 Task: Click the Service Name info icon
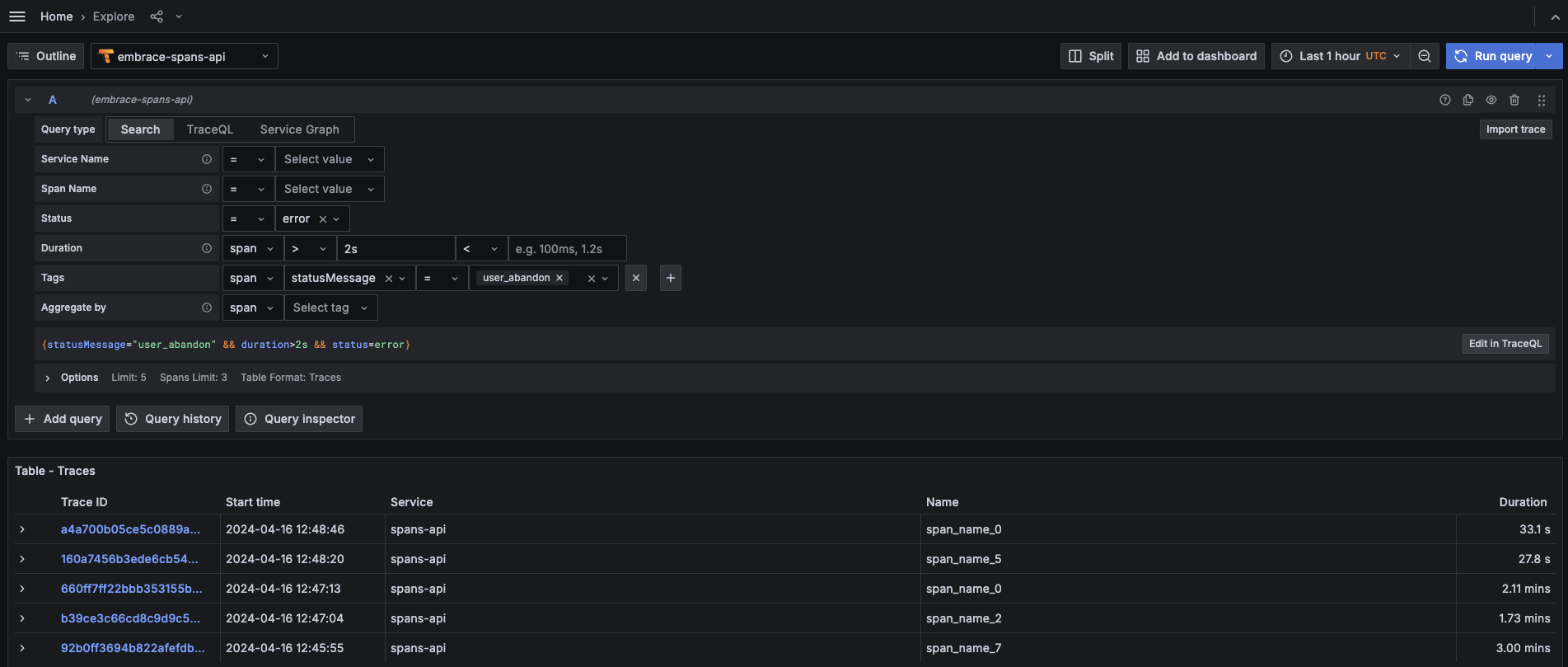pos(207,159)
